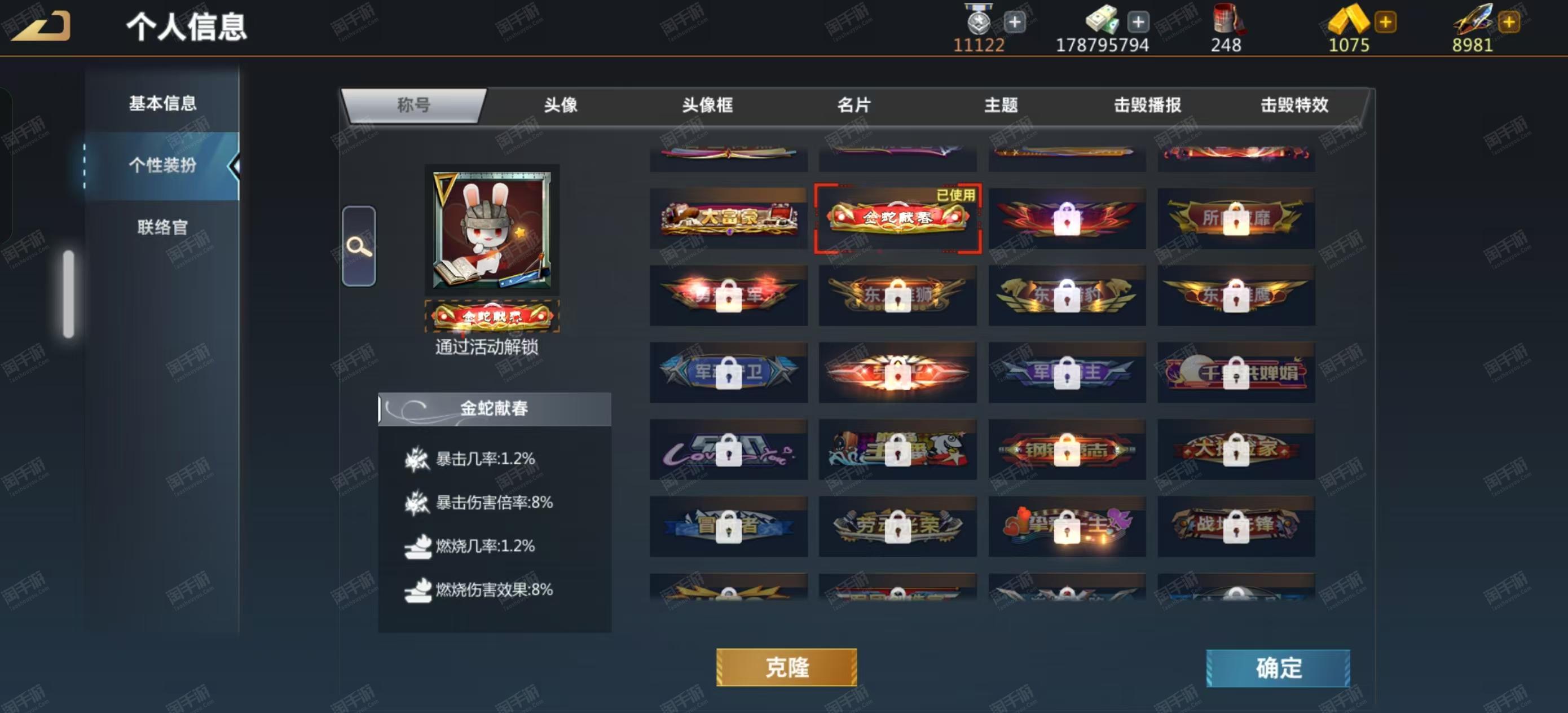Switch to the 头像框 tab
Viewport: 1568px width, 713px height.
707,105
